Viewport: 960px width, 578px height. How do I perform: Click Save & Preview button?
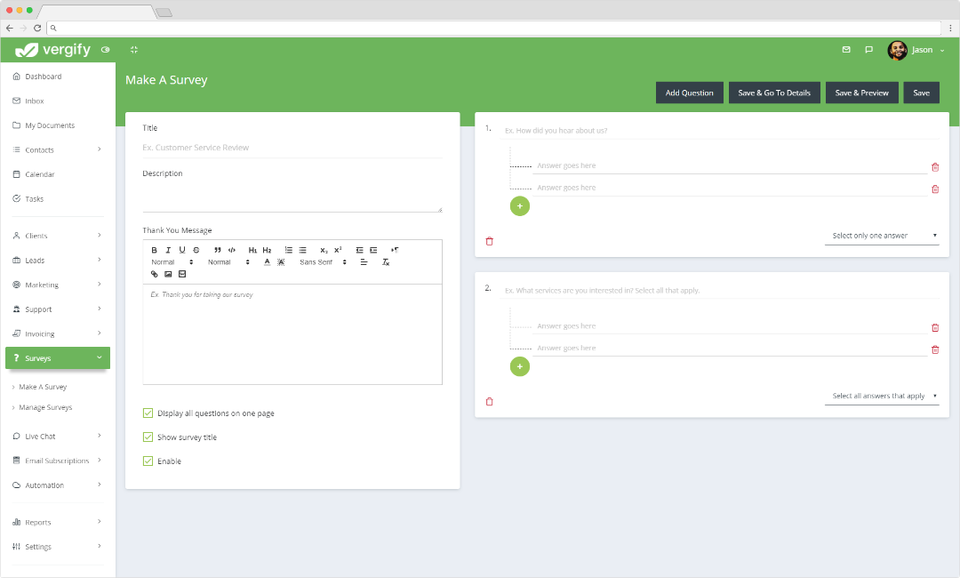click(861, 93)
